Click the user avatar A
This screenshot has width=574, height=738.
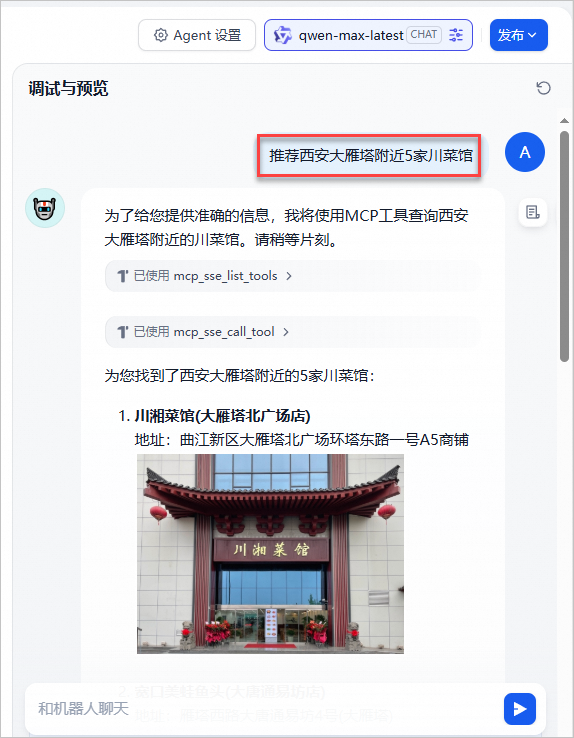(525, 152)
